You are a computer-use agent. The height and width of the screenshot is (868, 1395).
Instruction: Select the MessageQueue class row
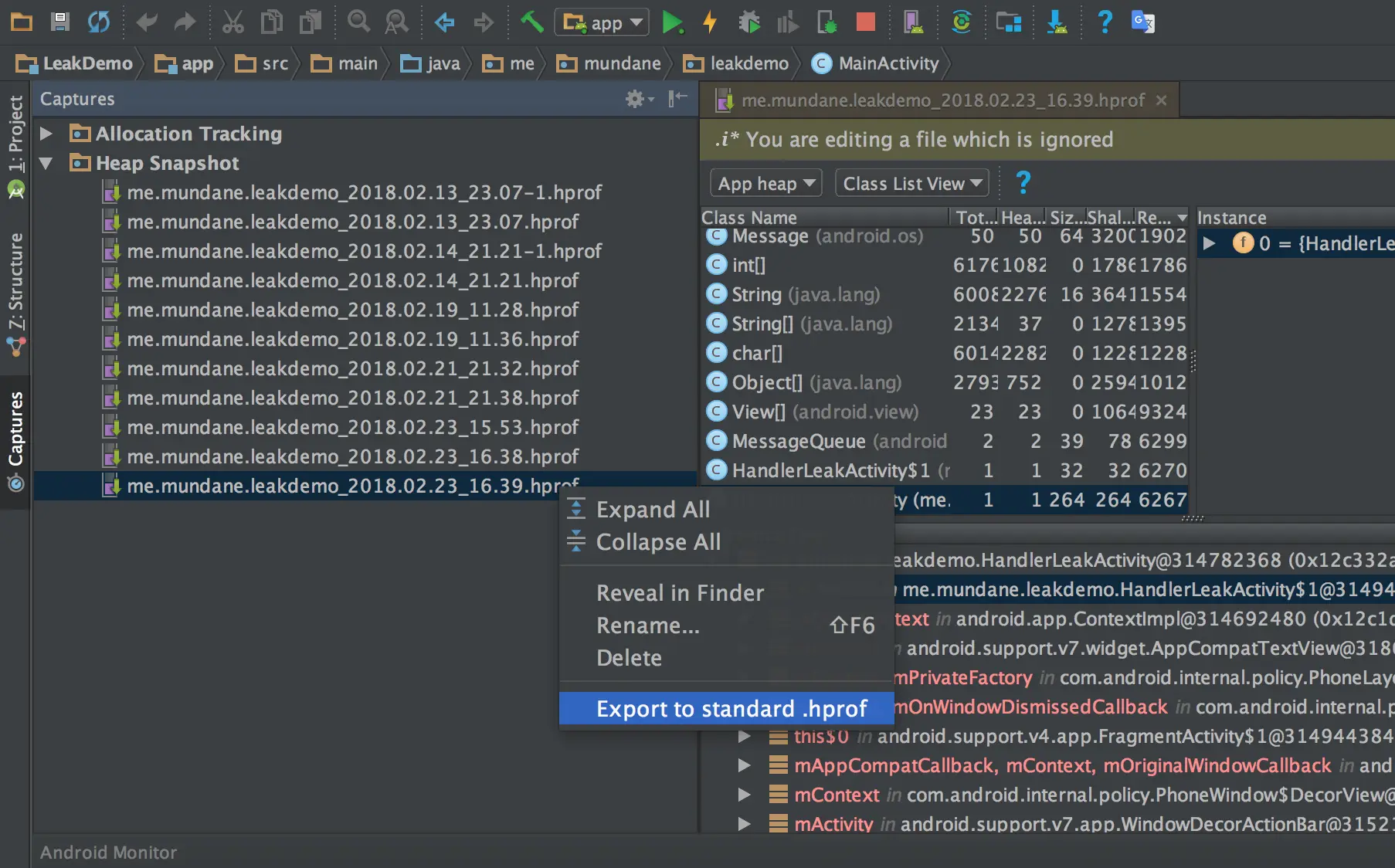point(945,441)
